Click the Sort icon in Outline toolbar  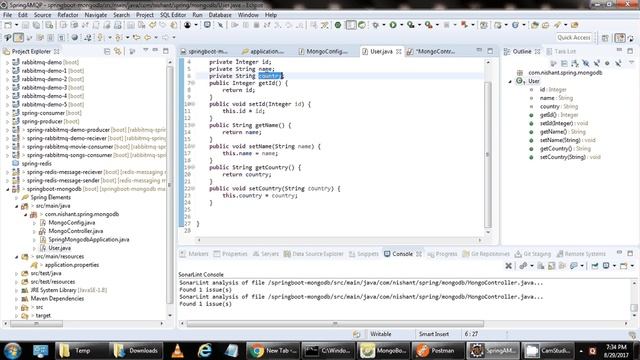(x=575, y=63)
